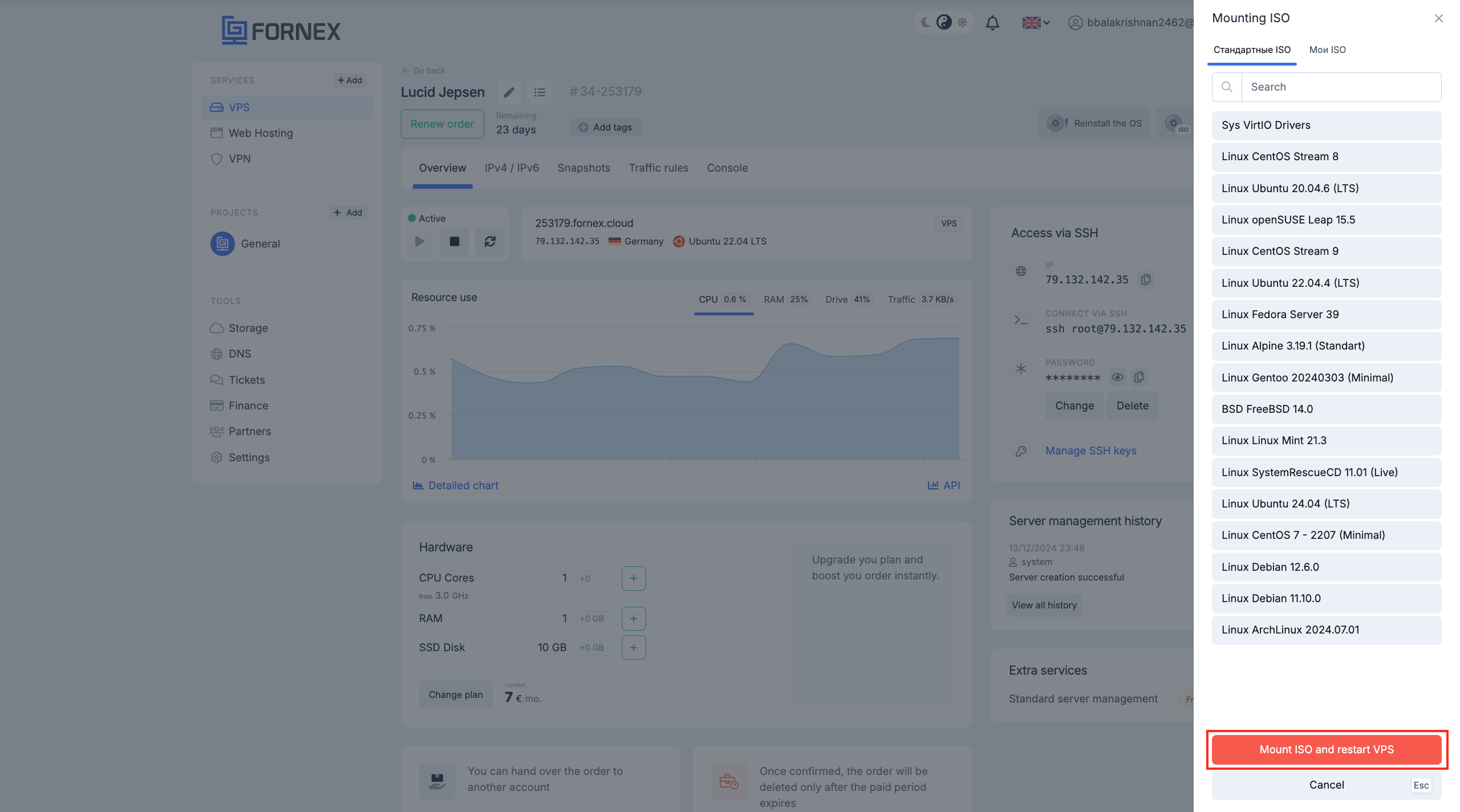Add a new service

pos(350,80)
